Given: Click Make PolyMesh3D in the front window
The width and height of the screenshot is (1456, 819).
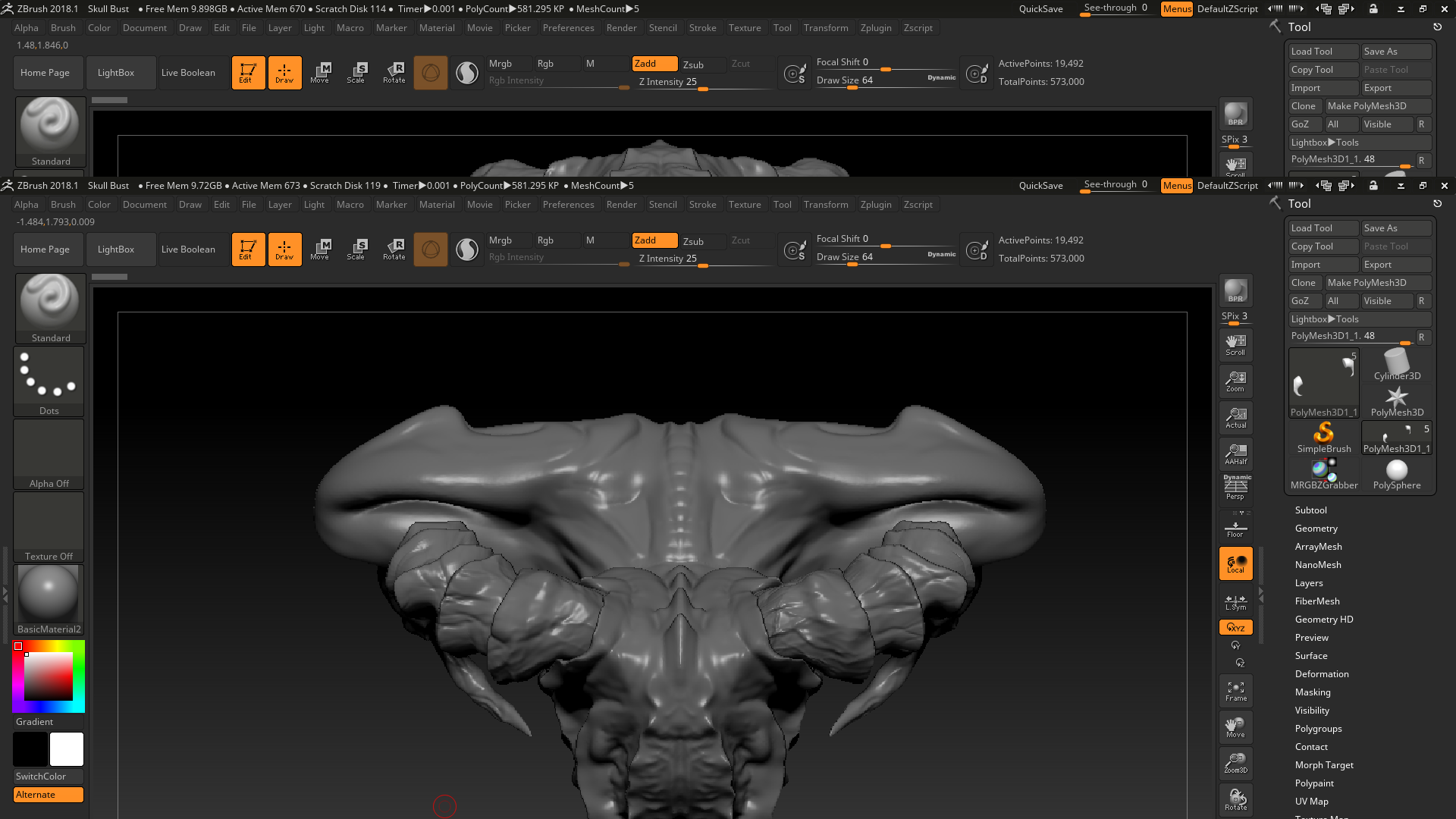Looking at the screenshot, I should (x=1378, y=283).
